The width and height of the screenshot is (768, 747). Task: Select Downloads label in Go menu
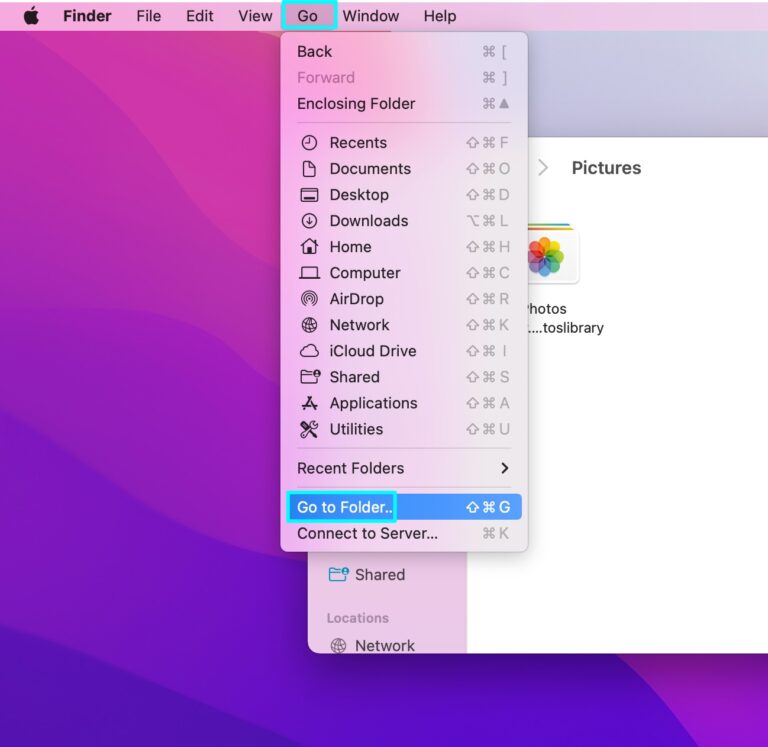369,221
